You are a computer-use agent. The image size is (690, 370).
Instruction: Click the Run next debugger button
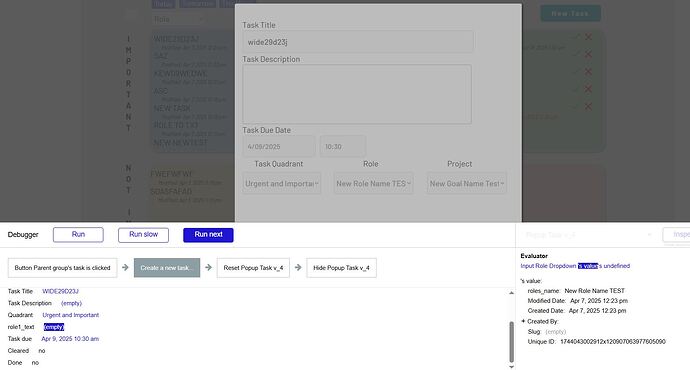tap(208, 234)
